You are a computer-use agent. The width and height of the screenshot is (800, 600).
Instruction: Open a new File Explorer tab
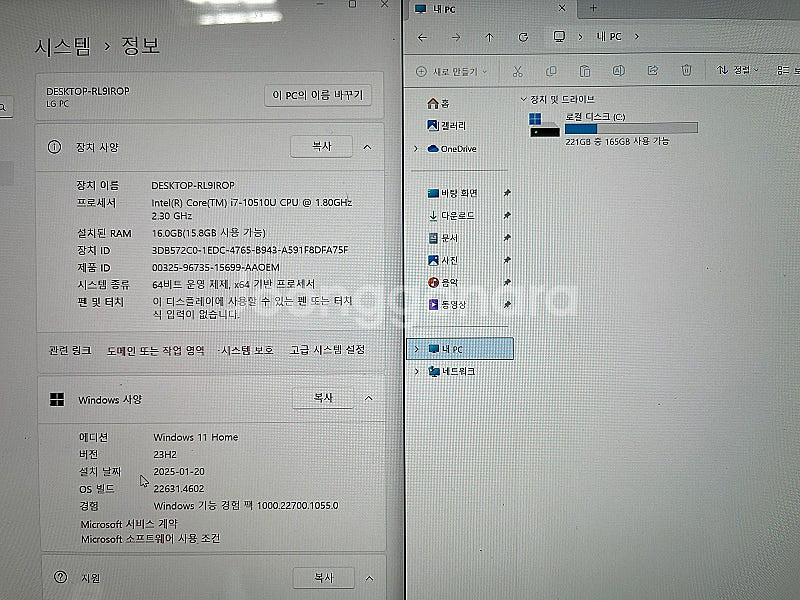pos(593,8)
